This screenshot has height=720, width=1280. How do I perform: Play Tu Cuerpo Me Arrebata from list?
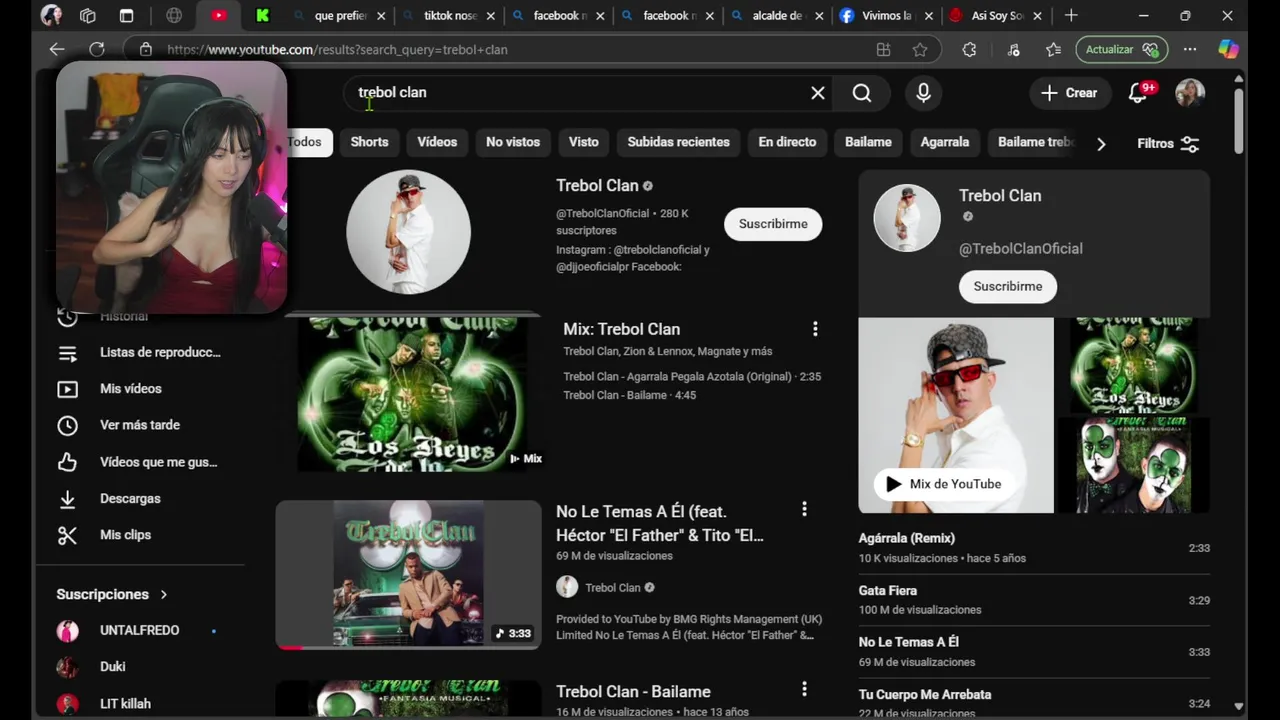point(1034,702)
